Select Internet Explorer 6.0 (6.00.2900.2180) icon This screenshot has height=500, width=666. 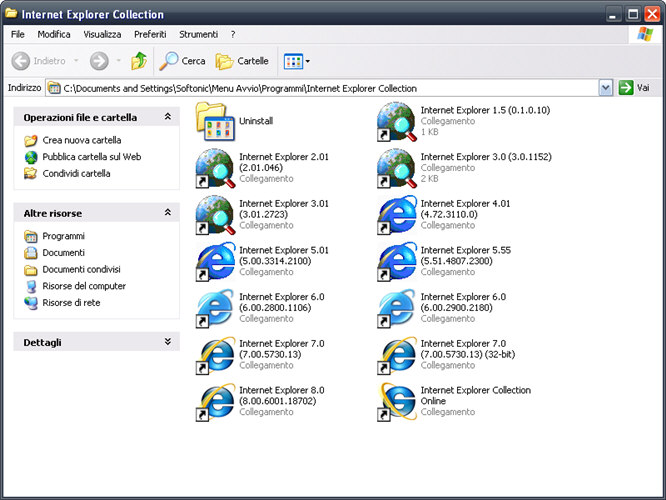coord(397,308)
